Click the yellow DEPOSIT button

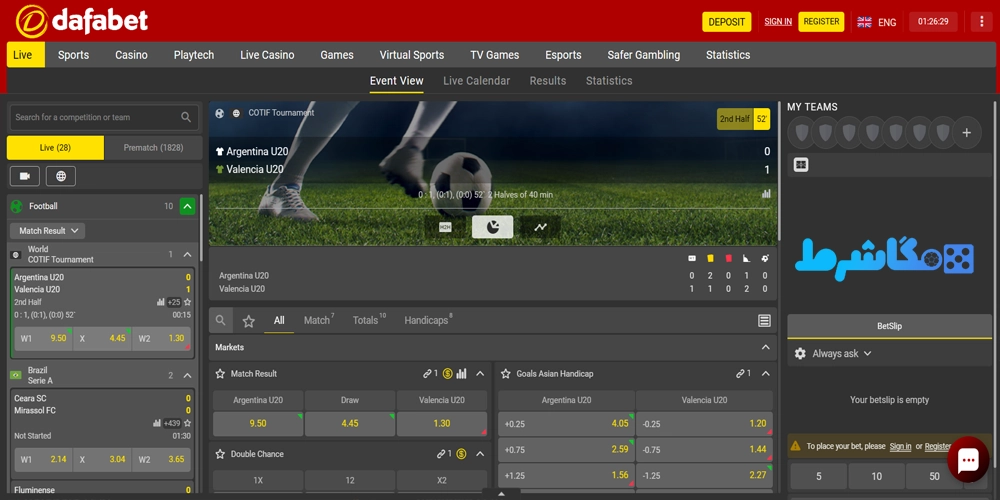(726, 22)
